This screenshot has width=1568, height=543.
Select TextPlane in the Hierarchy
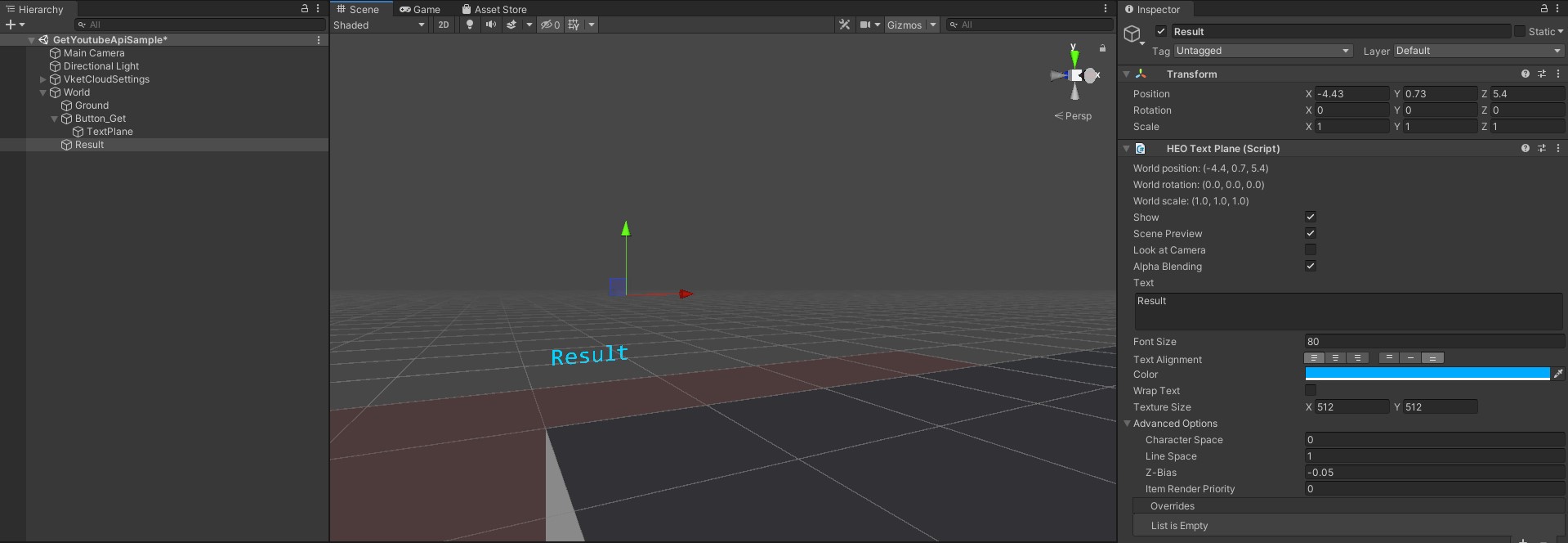(x=109, y=132)
